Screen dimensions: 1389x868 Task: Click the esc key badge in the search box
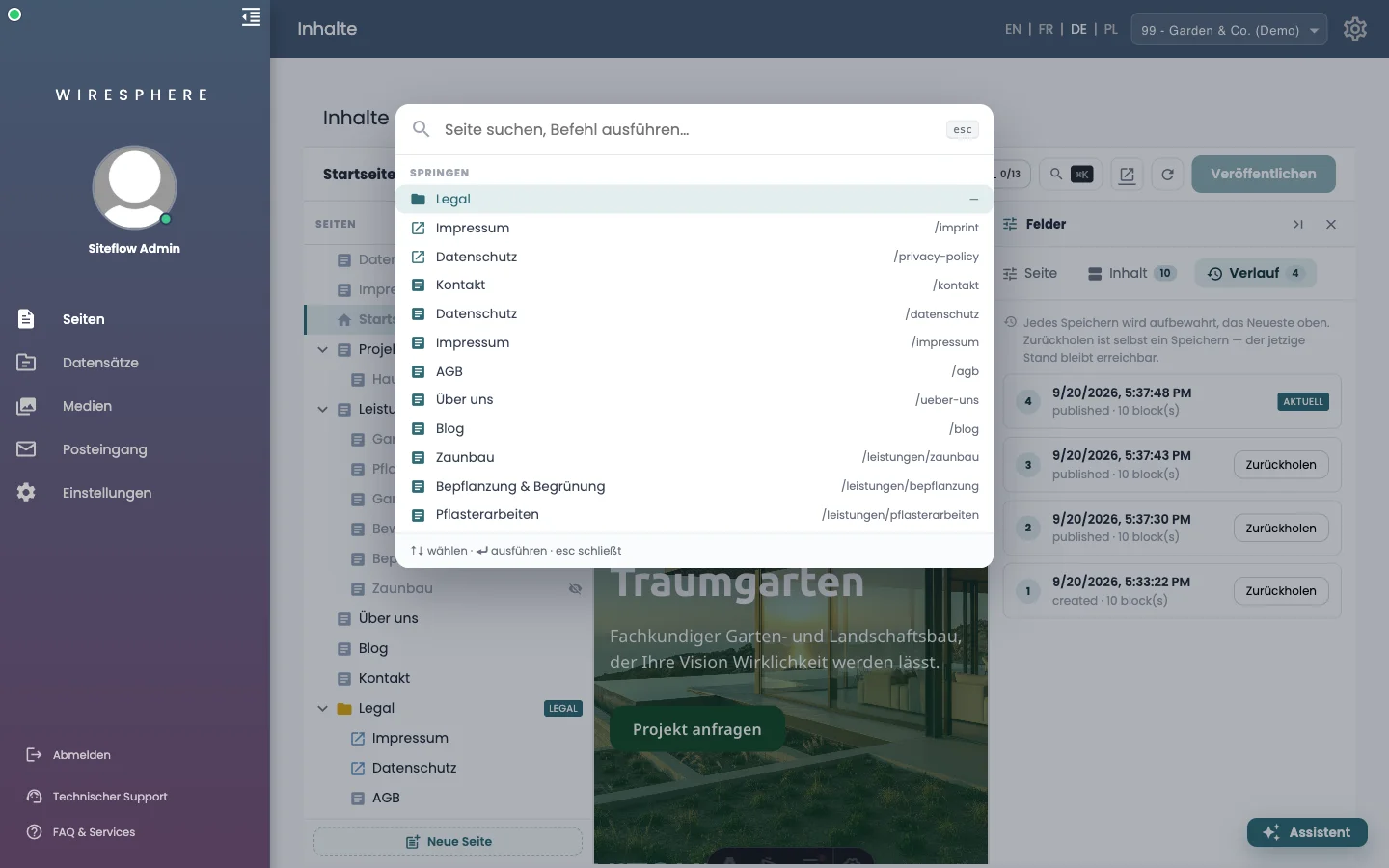pyautogui.click(x=963, y=129)
